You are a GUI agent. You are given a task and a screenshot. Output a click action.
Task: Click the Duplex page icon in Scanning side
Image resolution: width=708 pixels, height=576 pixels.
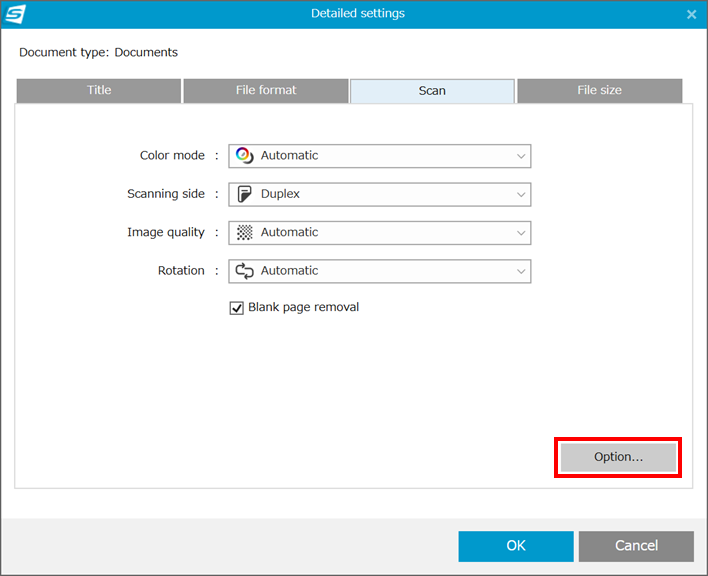pyautogui.click(x=244, y=194)
